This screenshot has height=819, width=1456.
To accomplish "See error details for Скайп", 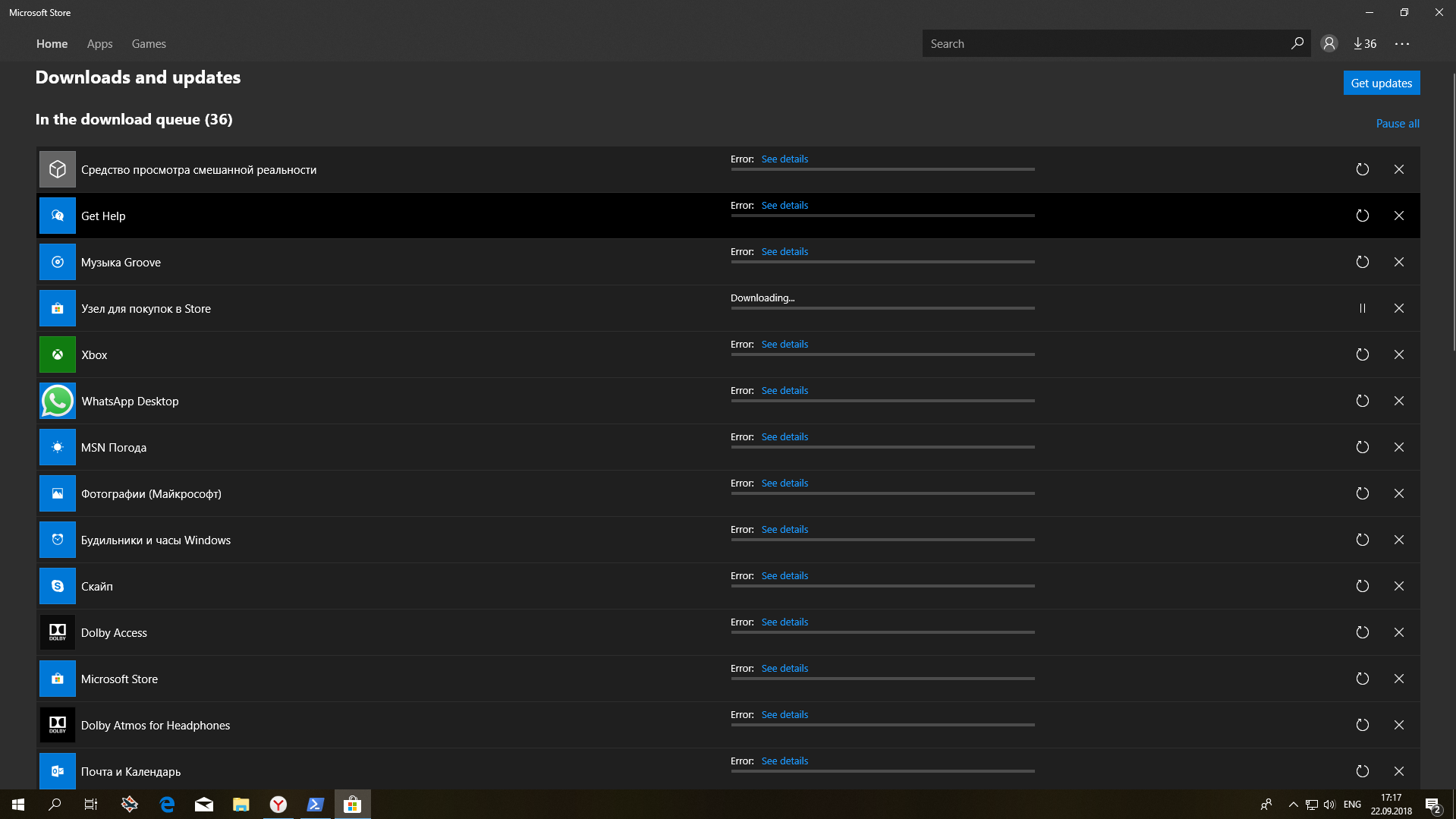I will pyautogui.click(x=785, y=575).
